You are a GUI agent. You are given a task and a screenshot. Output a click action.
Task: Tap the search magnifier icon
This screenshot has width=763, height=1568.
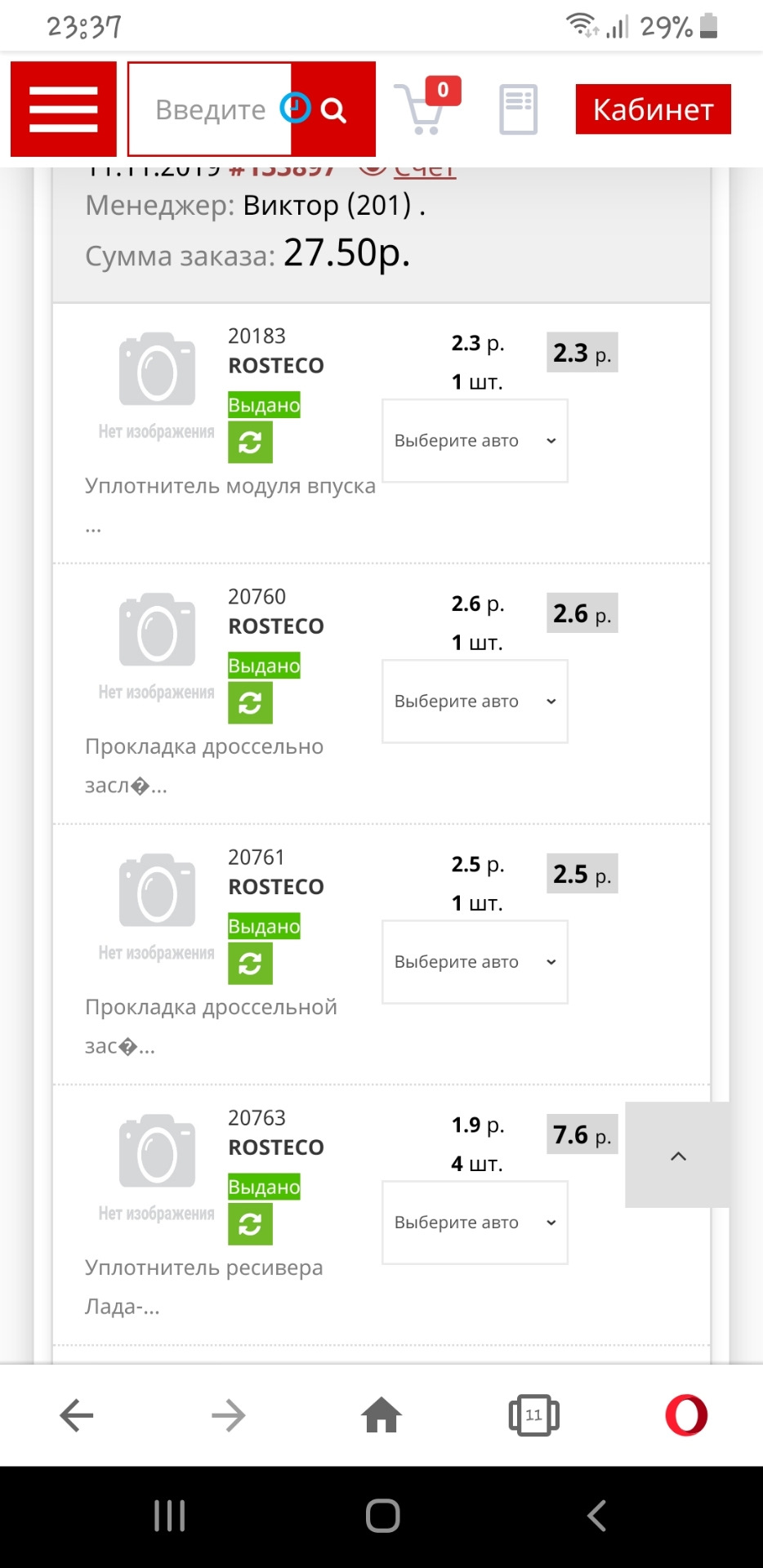click(333, 109)
